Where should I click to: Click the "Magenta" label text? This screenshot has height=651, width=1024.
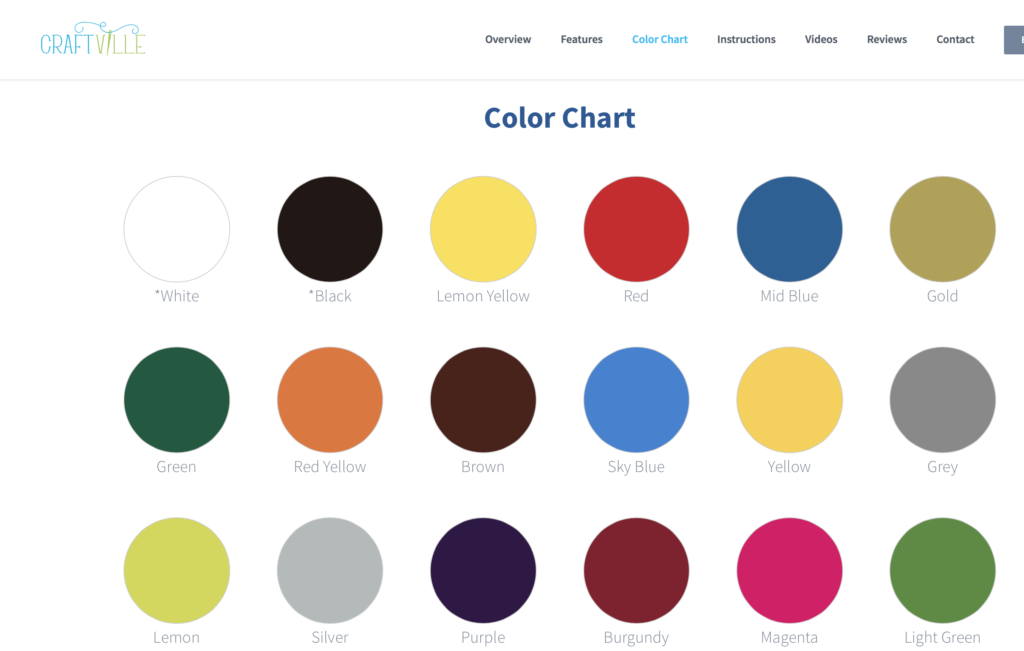(790, 638)
